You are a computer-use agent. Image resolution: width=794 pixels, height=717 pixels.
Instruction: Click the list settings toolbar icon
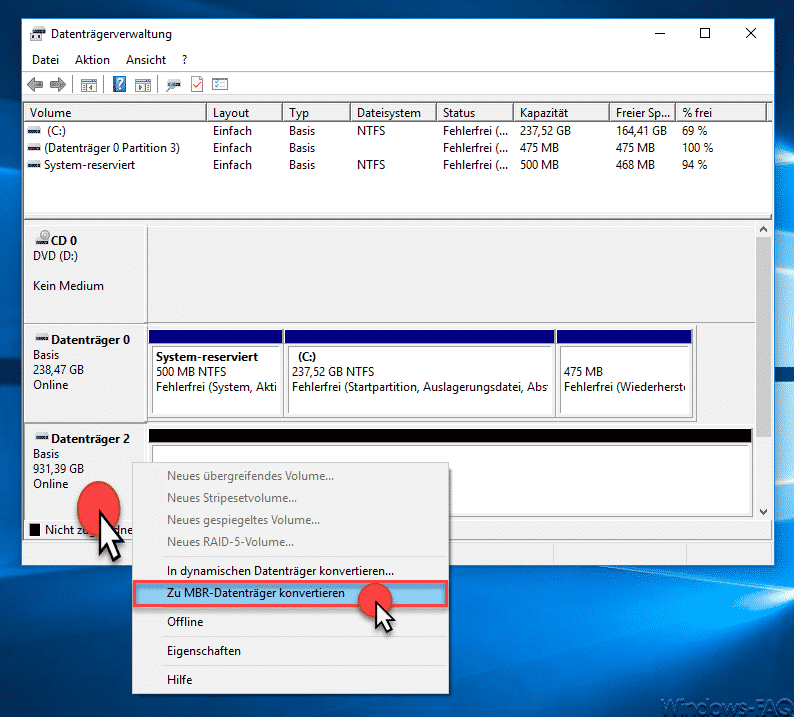220,84
